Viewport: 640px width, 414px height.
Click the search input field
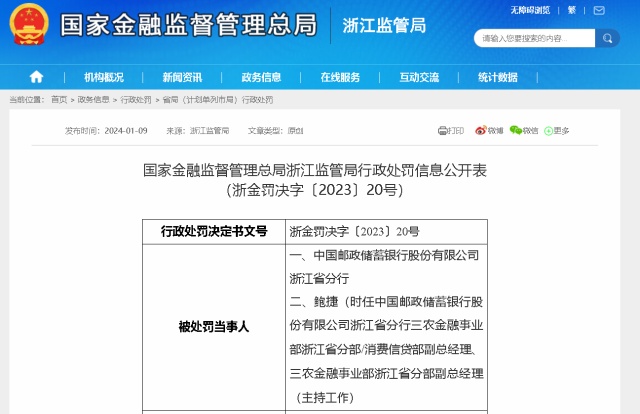534,38
